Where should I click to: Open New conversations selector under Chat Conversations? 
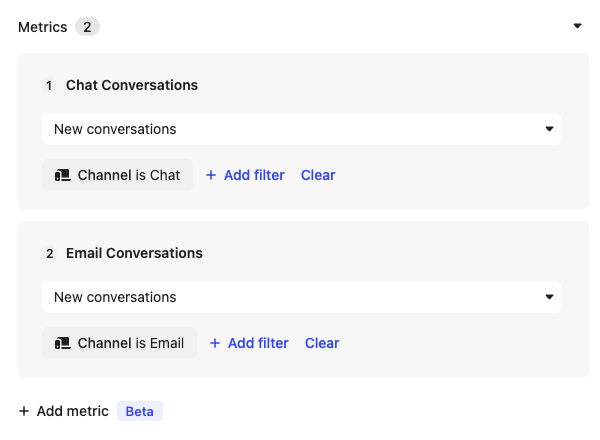tap(302, 129)
